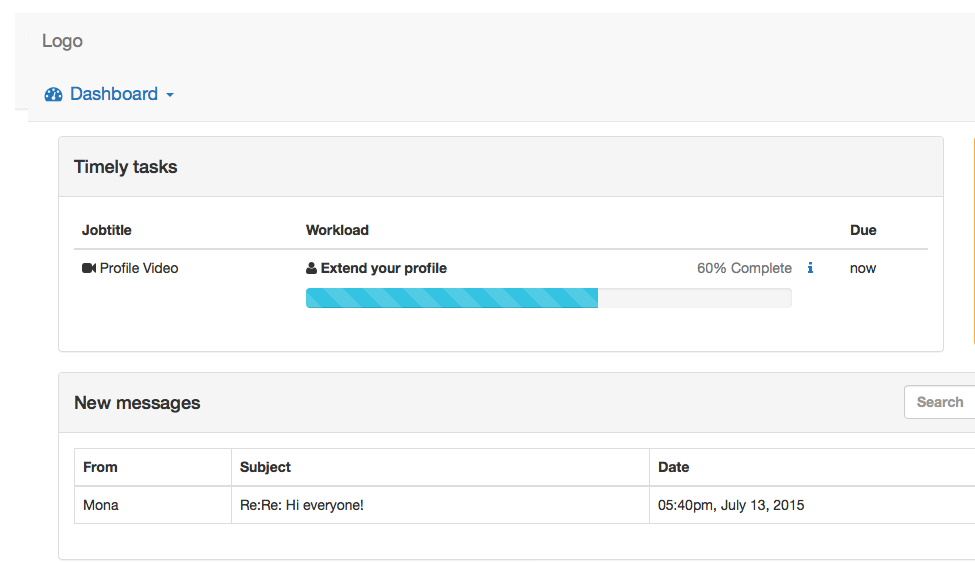
Task: Click the Date column header
Action: 673,467
